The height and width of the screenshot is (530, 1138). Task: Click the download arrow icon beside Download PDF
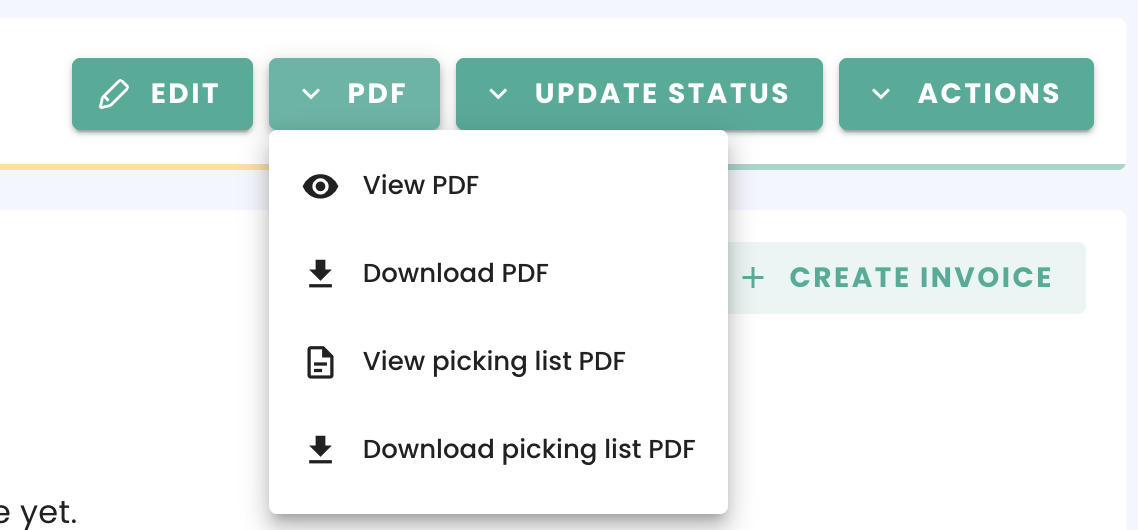[x=320, y=274]
